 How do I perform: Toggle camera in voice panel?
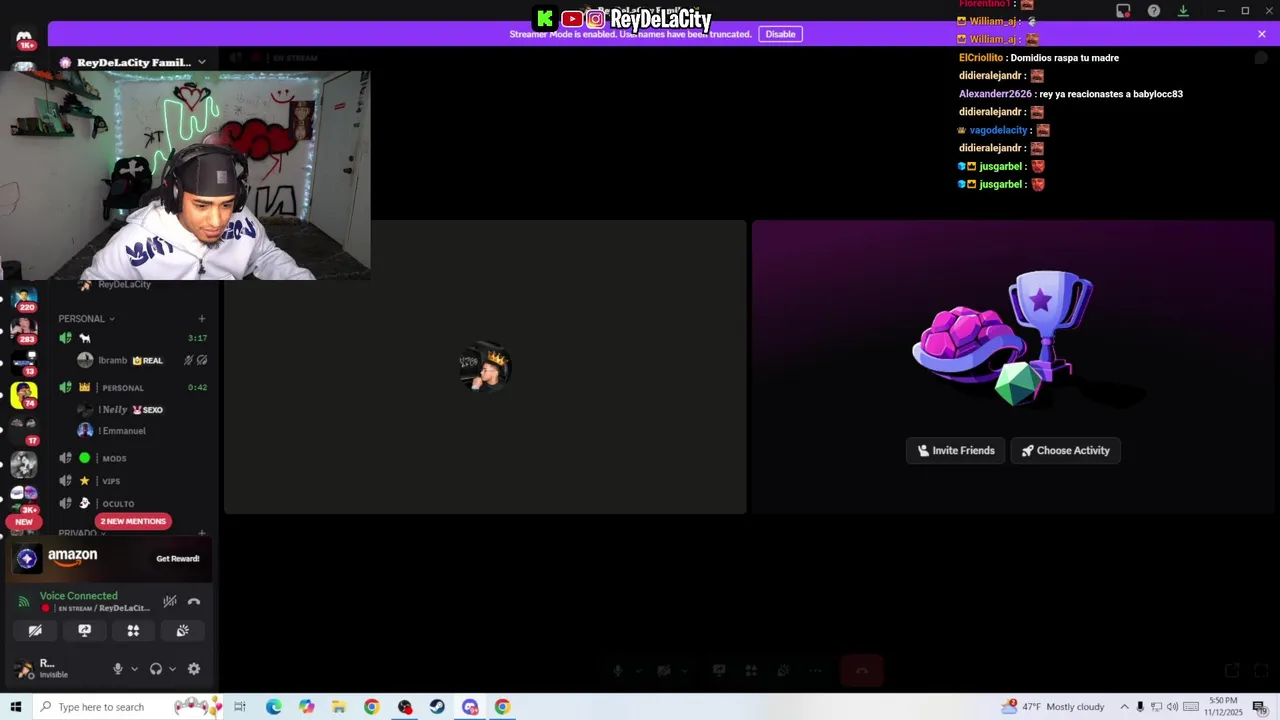click(x=35, y=630)
